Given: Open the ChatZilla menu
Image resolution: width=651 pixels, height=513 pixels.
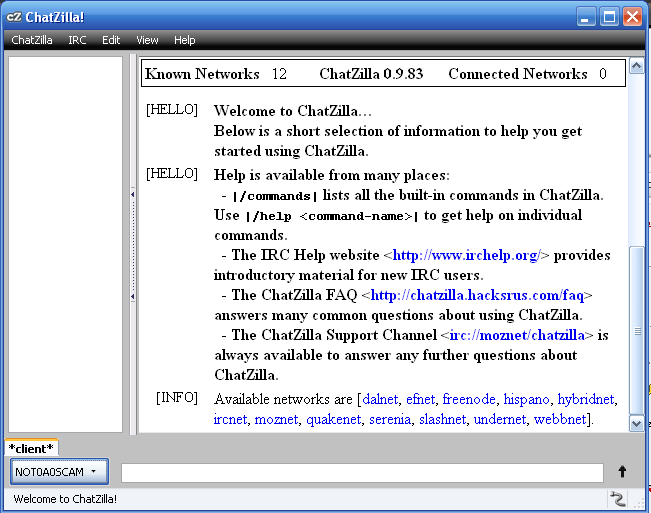Looking at the screenshot, I should click(x=32, y=40).
